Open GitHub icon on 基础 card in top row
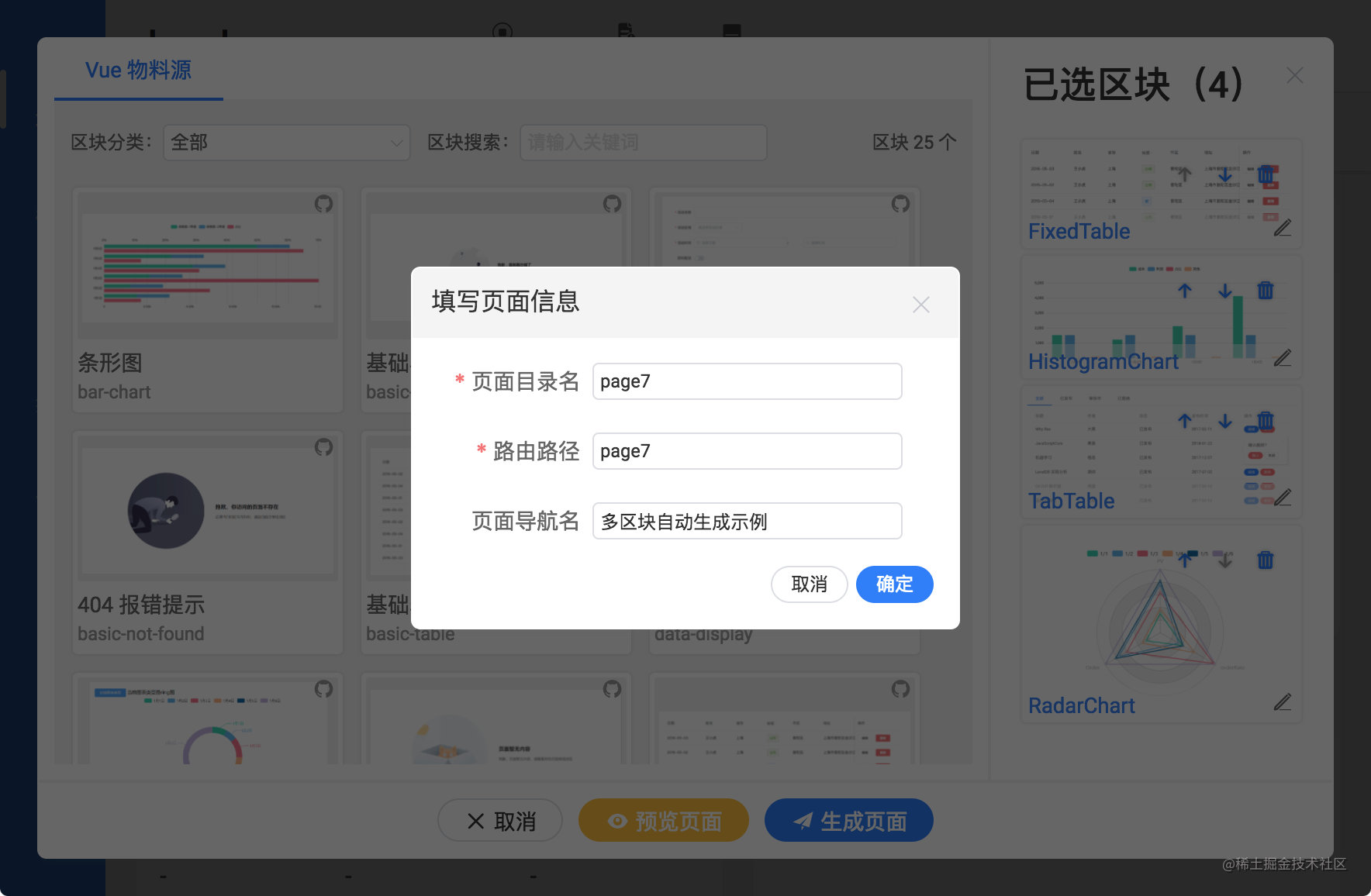 pos(612,204)
